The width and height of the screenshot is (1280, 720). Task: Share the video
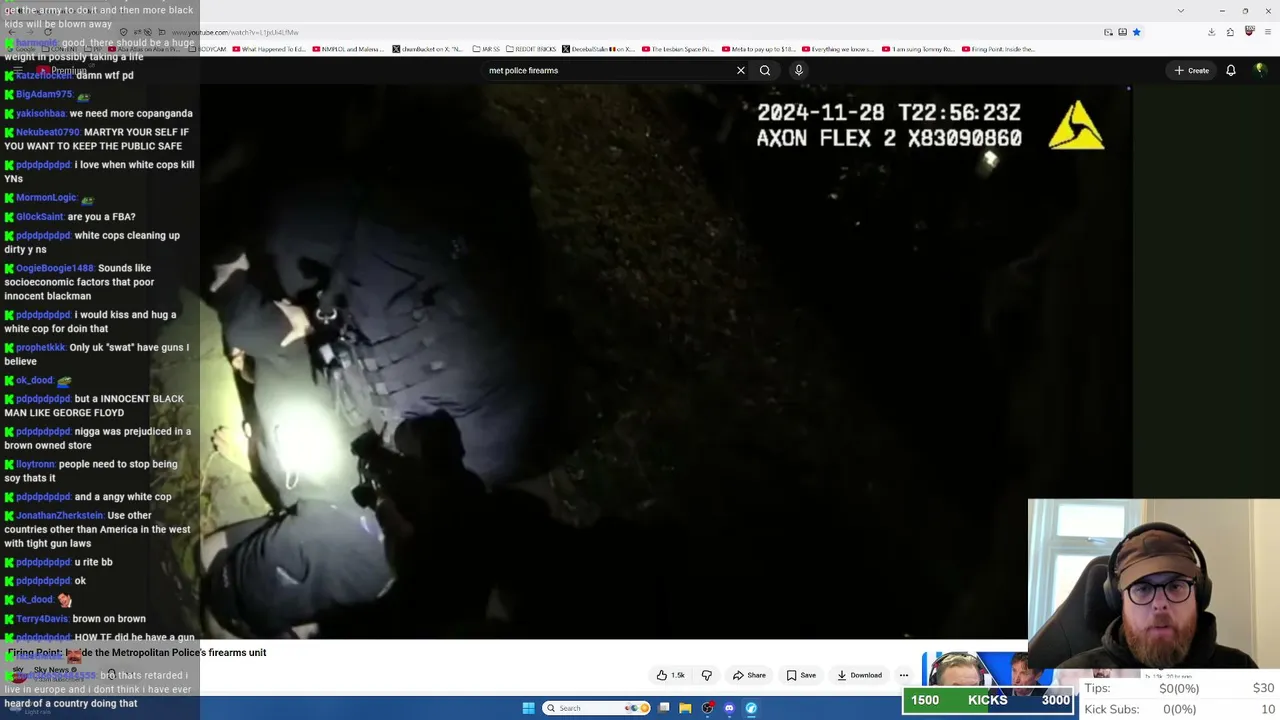coord(749,675)
